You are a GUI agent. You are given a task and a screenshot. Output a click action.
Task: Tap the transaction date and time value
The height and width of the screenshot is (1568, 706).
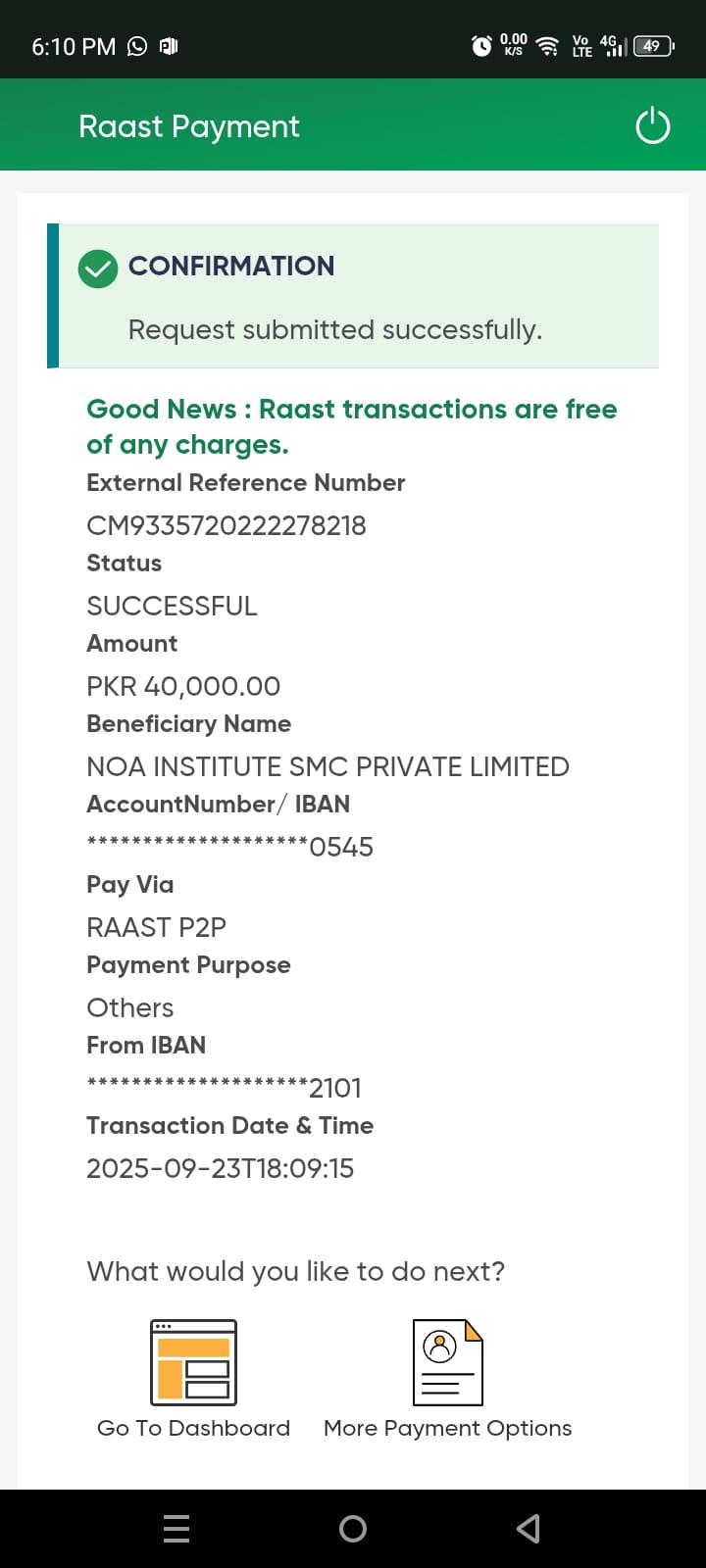click(x=220, y=1168)
